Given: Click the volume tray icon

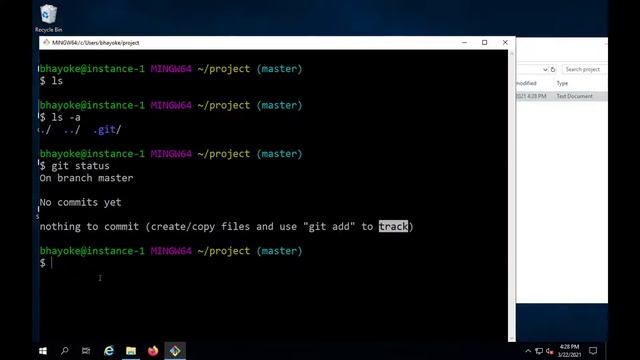Looking at the screenshot, I should point(550,351).
